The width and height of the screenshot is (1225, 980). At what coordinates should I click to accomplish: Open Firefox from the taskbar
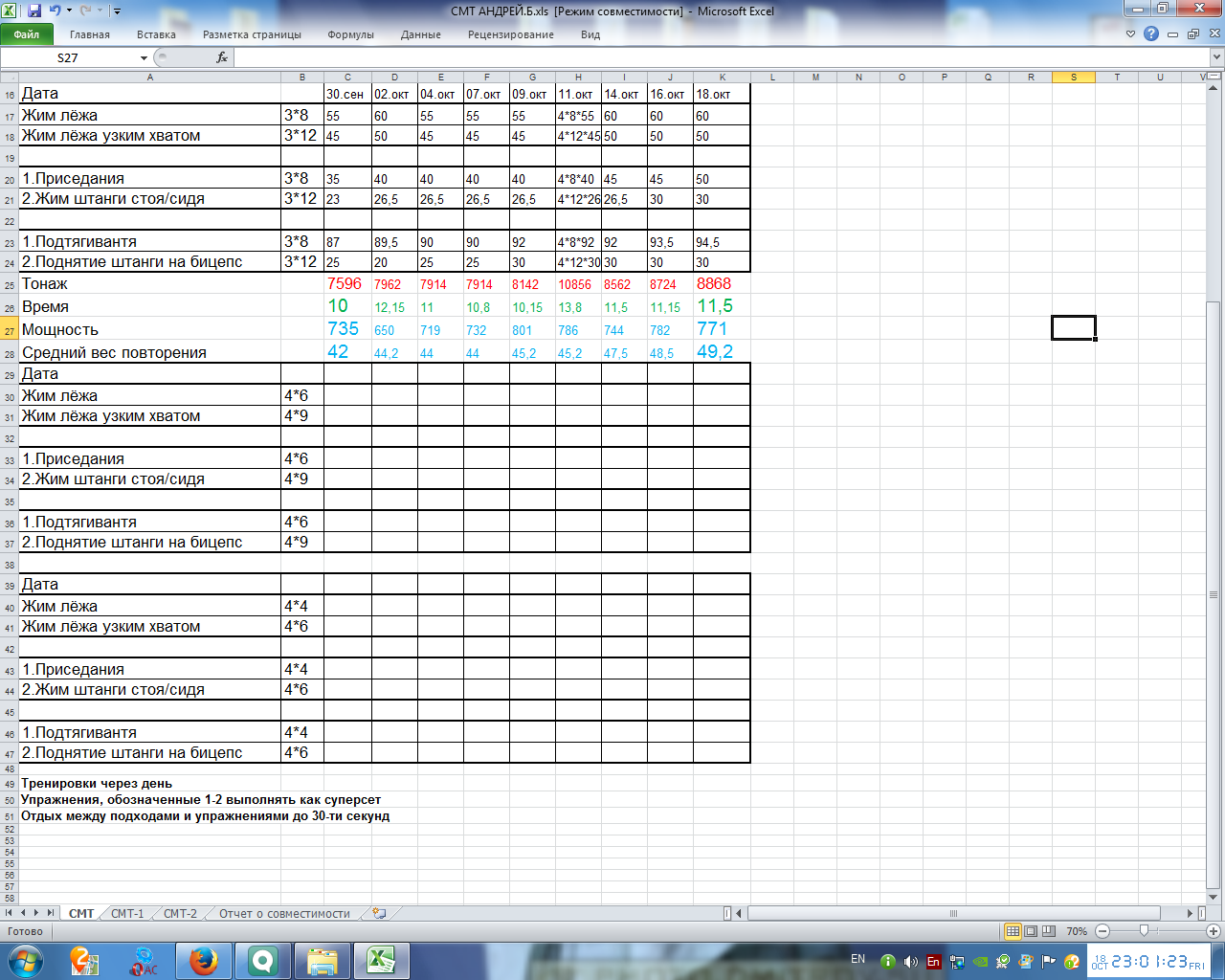[203, 960]
